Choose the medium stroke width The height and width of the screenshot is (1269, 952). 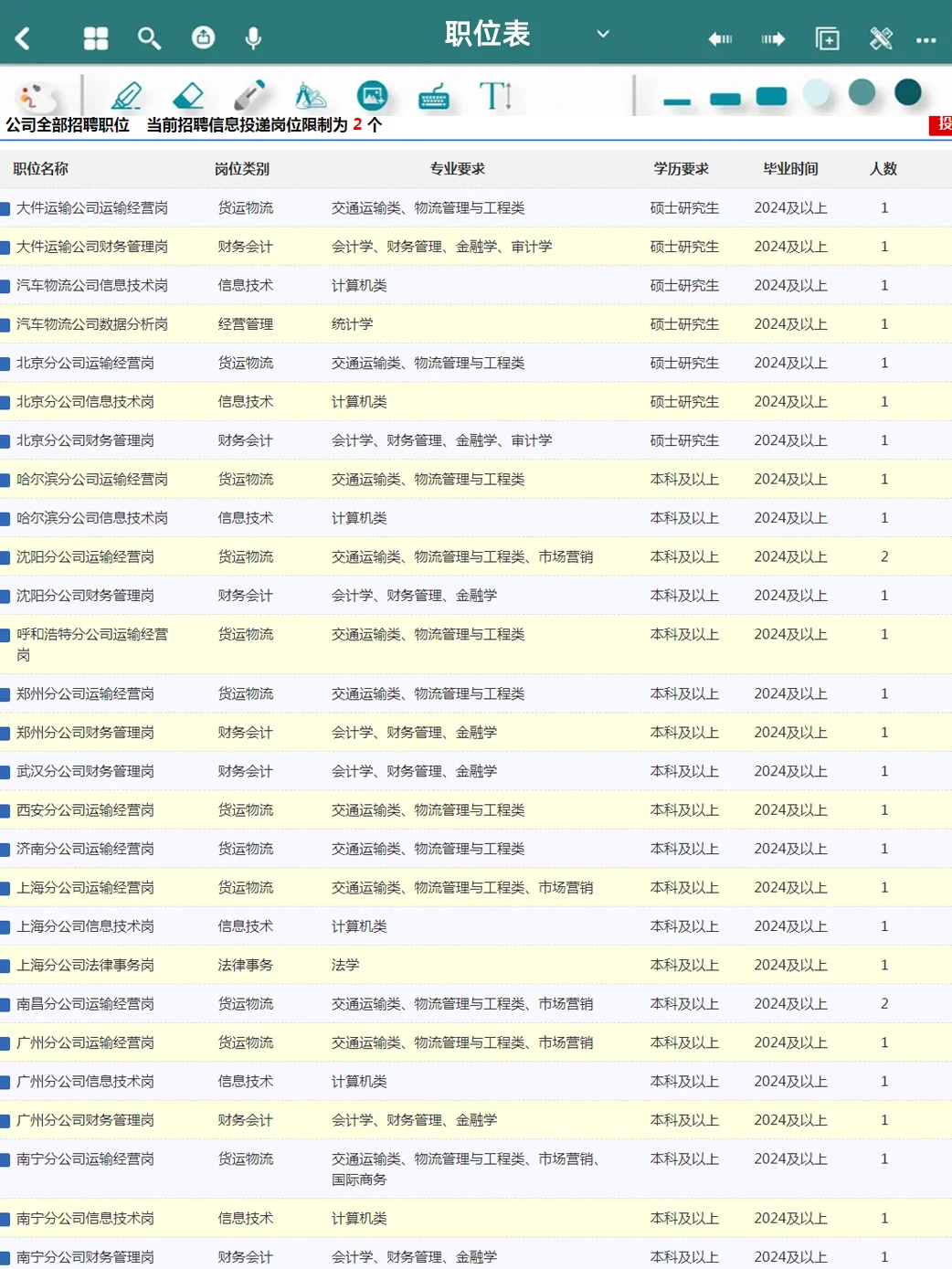point(725,99)
